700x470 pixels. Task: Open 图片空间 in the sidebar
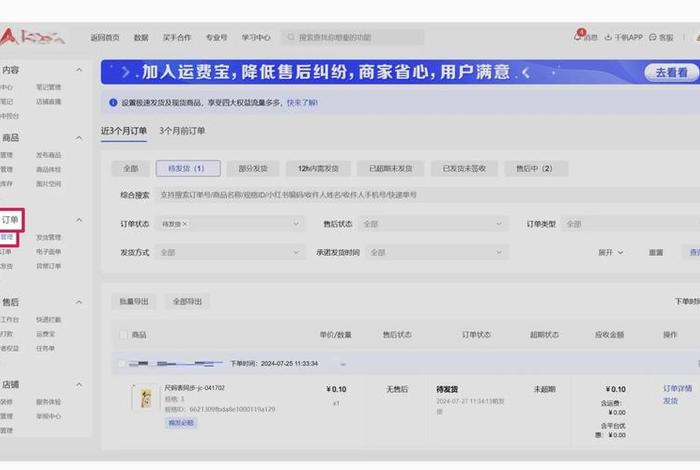point(49,183)
